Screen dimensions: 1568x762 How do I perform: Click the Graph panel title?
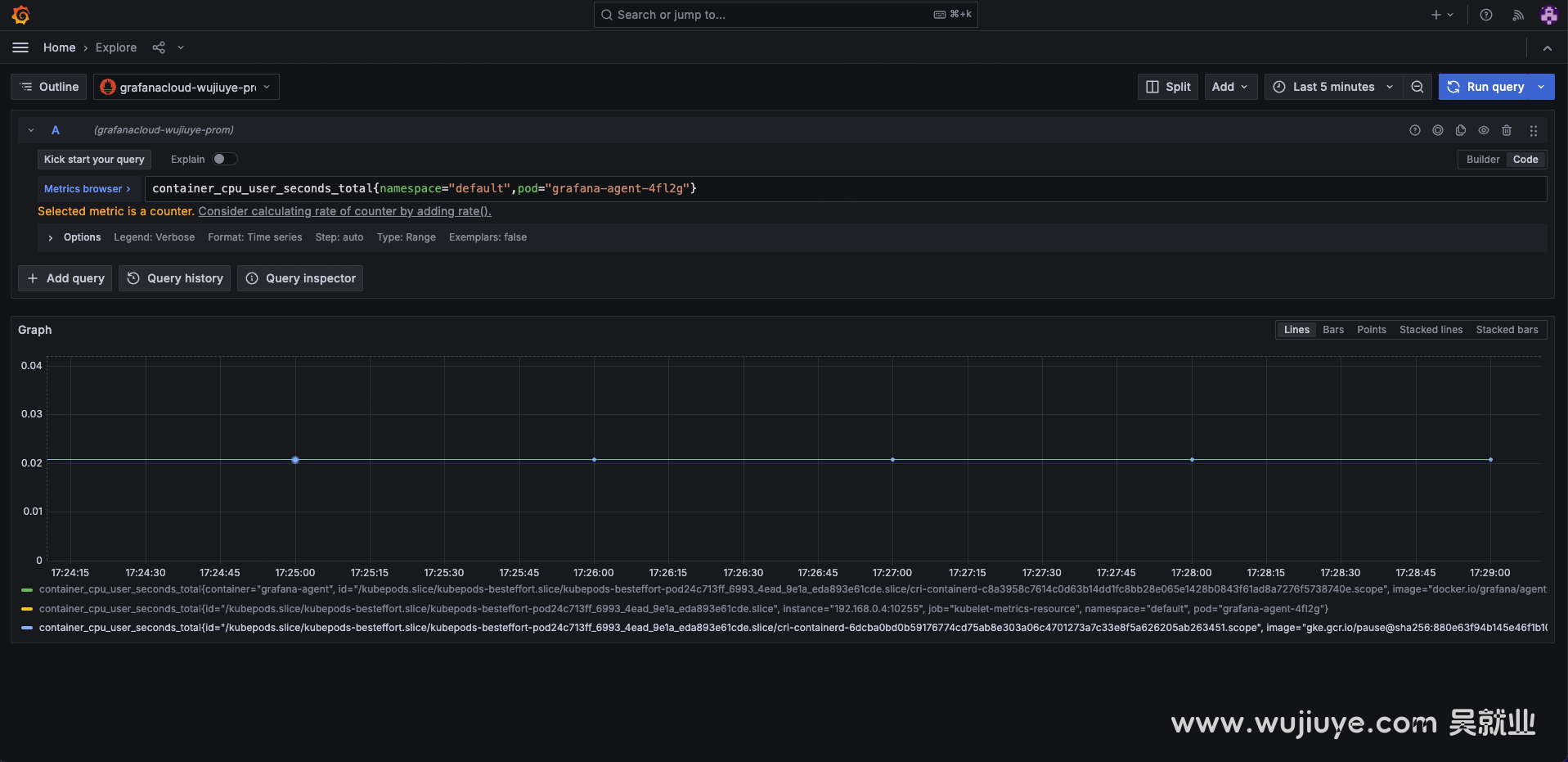[x=35, y=330]
